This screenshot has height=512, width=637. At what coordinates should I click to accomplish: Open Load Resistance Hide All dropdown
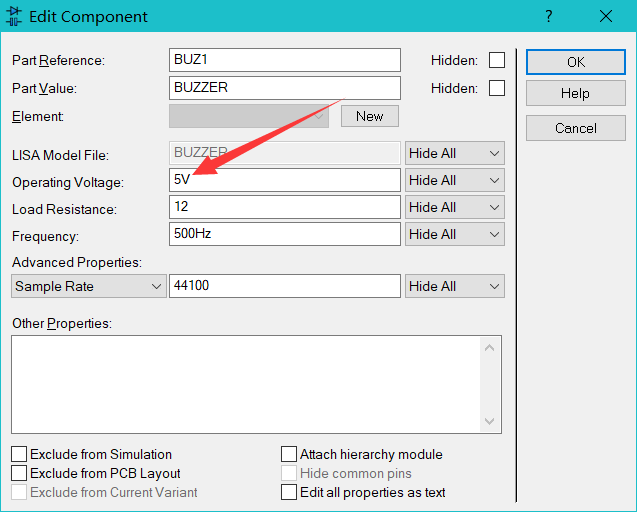click(455, 207)
